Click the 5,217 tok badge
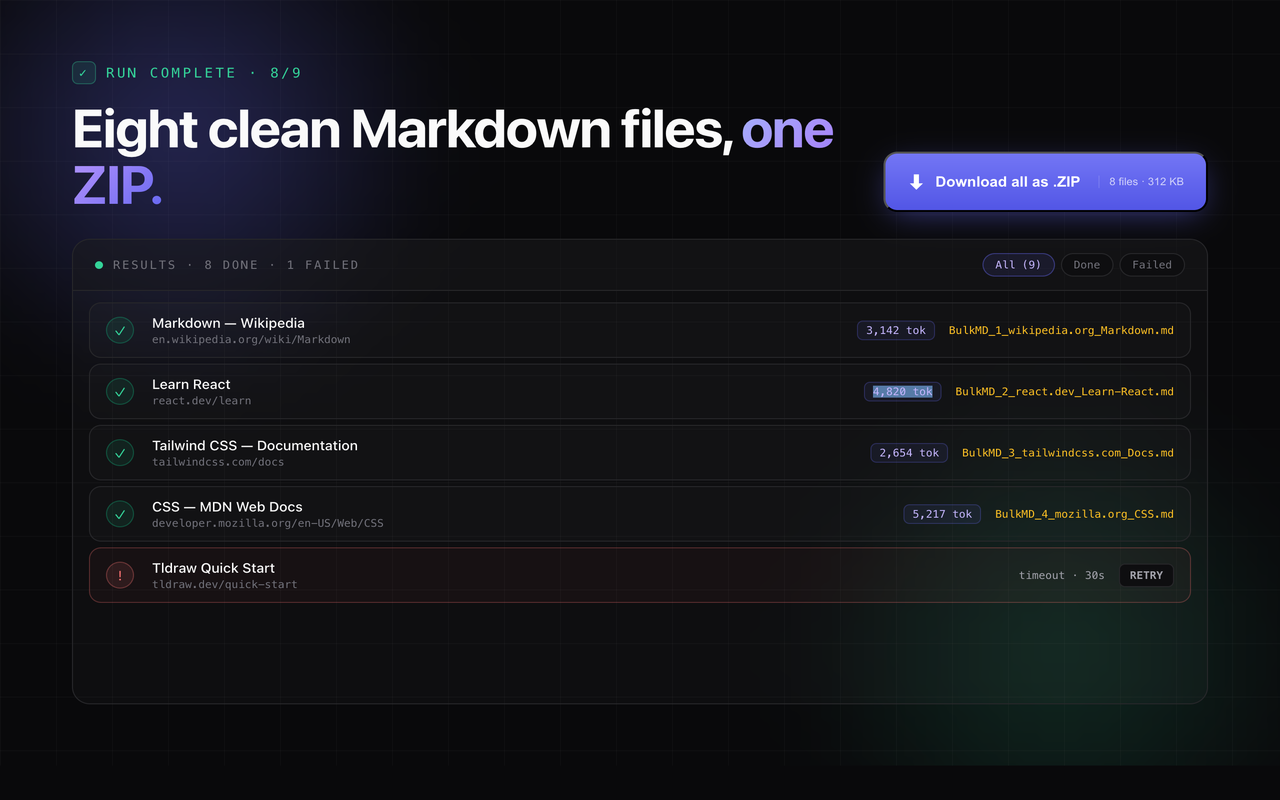 [942, 514]
